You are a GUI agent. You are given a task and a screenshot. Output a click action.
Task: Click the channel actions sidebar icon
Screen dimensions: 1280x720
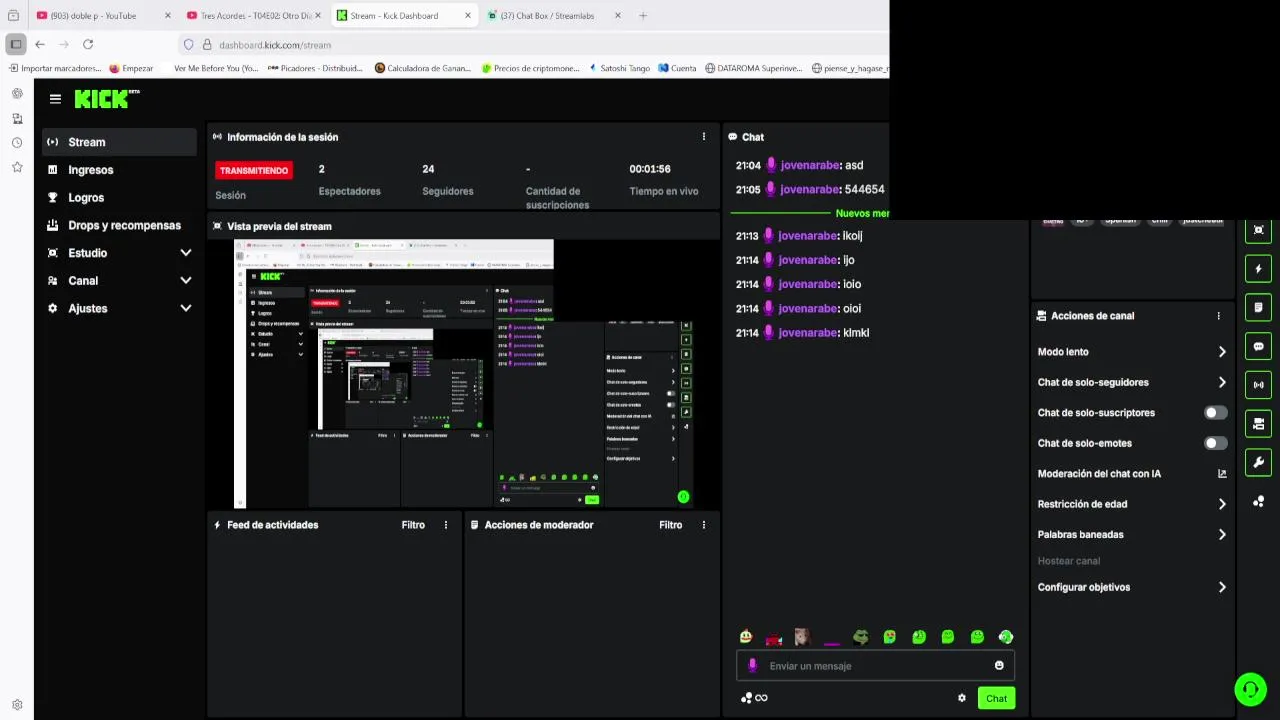click(1259, 424)
